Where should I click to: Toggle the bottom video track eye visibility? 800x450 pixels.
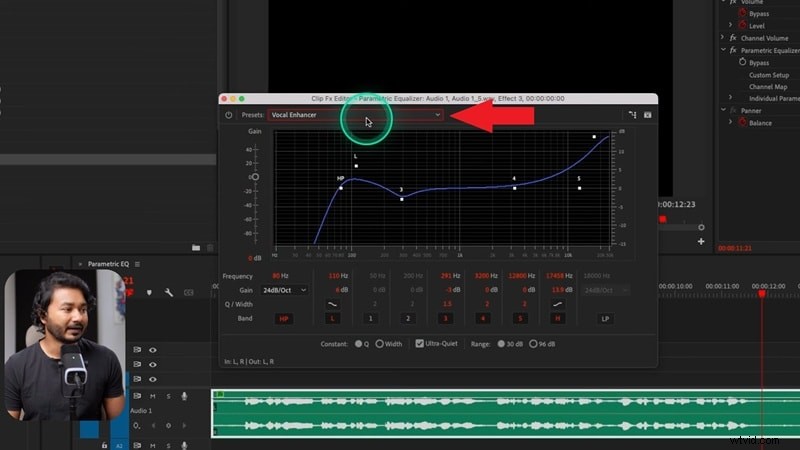(153, 380)
